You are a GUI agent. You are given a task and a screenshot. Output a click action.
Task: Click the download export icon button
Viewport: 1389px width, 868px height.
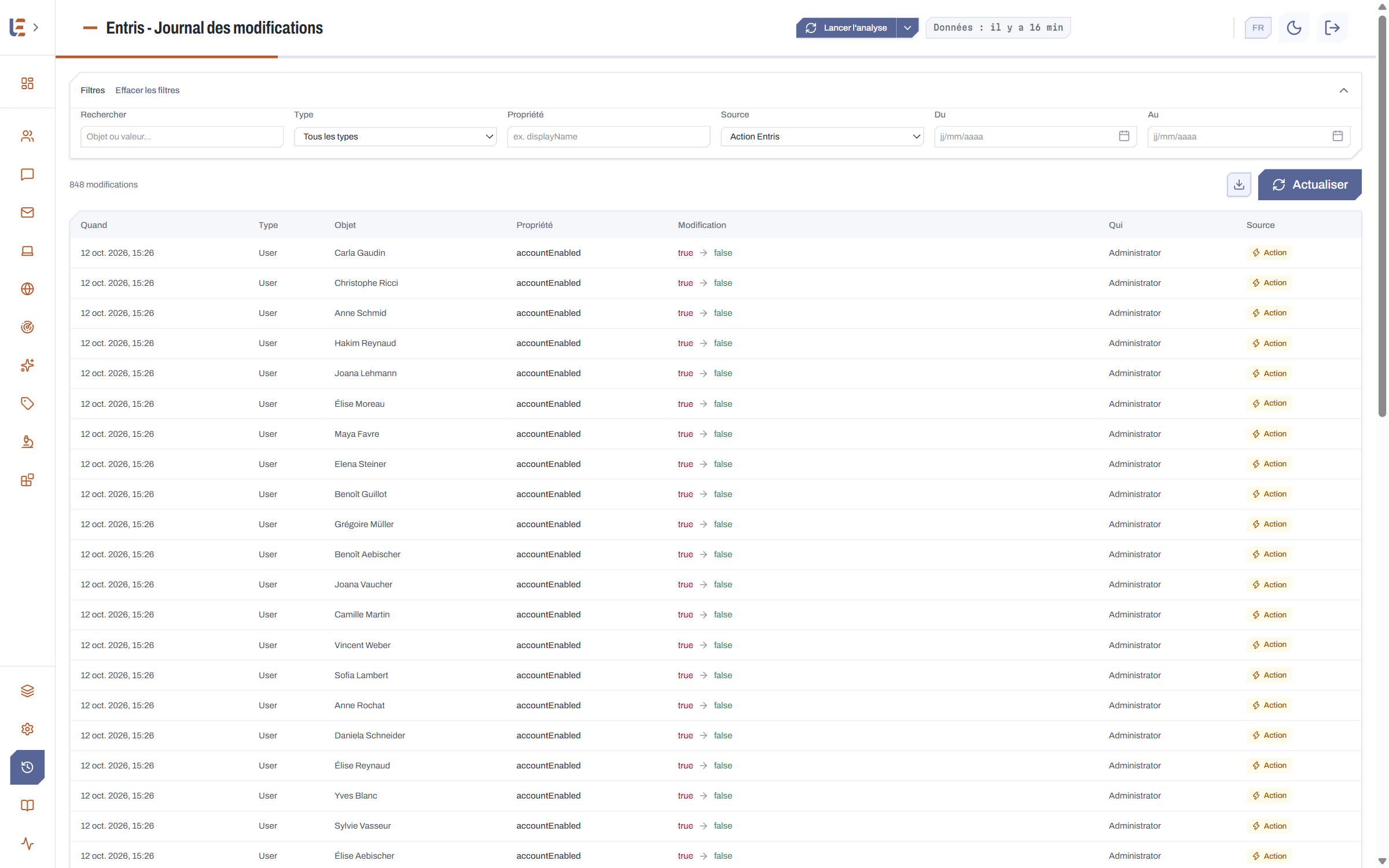pyautogui.click(x=1239, y=185)
